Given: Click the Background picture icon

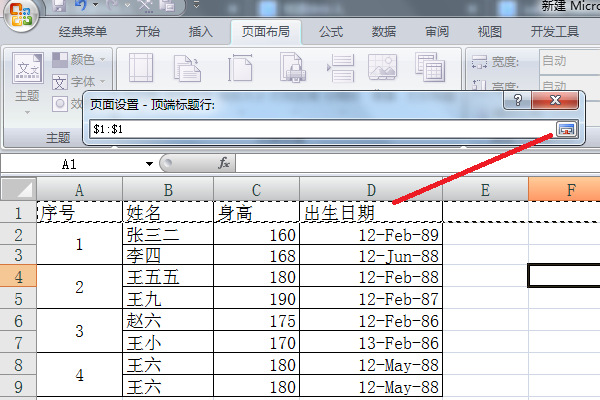Looking at the screenshot, I should 382,67.
